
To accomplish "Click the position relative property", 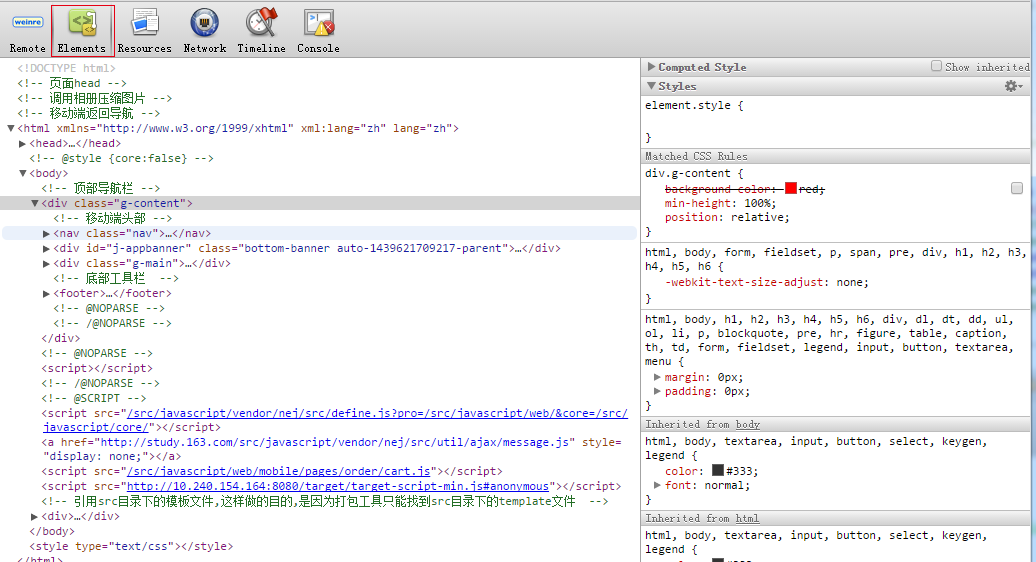I will point(727,217).
